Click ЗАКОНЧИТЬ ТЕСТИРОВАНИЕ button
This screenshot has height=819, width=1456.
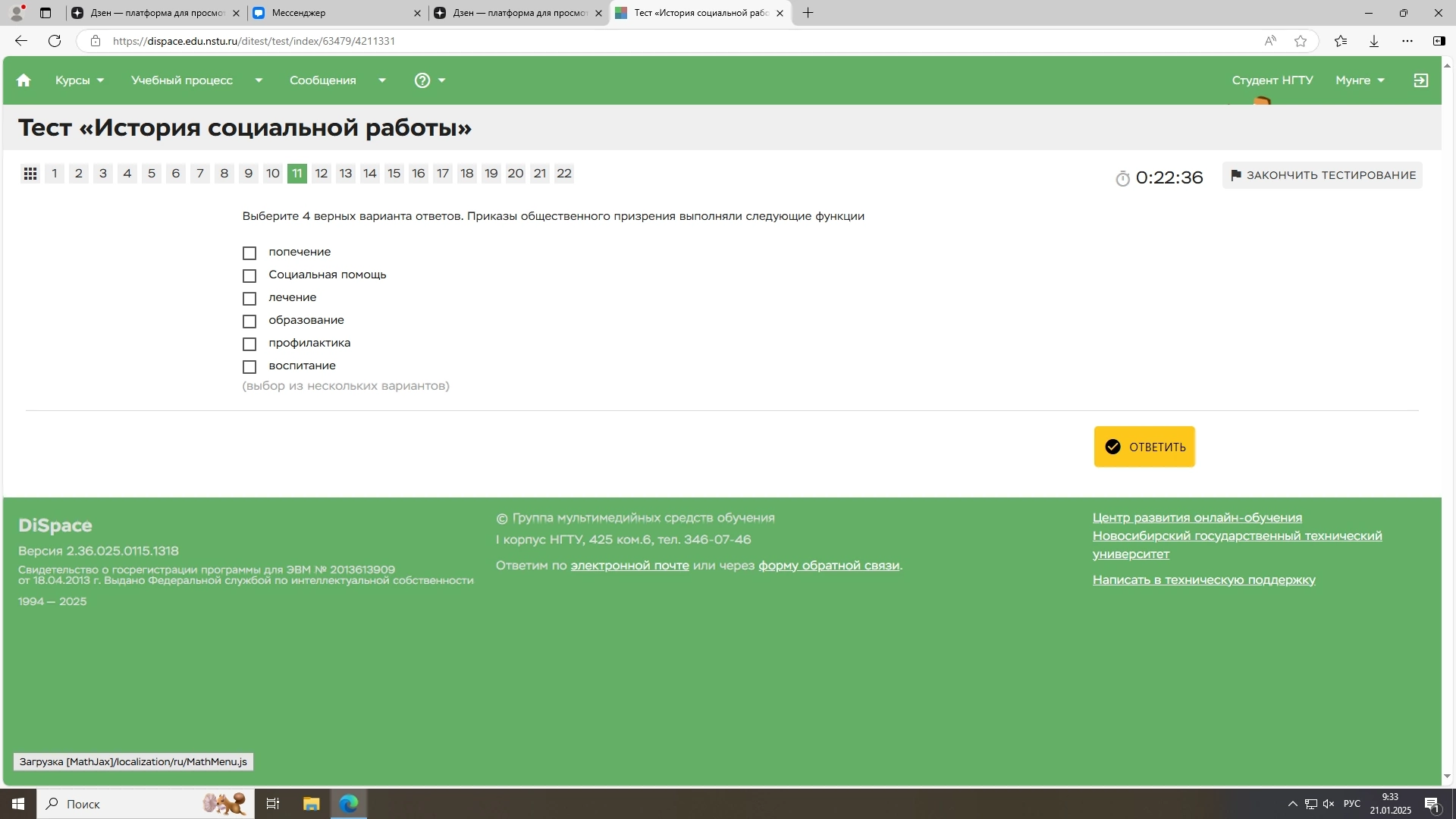(x=1322, y=175)
